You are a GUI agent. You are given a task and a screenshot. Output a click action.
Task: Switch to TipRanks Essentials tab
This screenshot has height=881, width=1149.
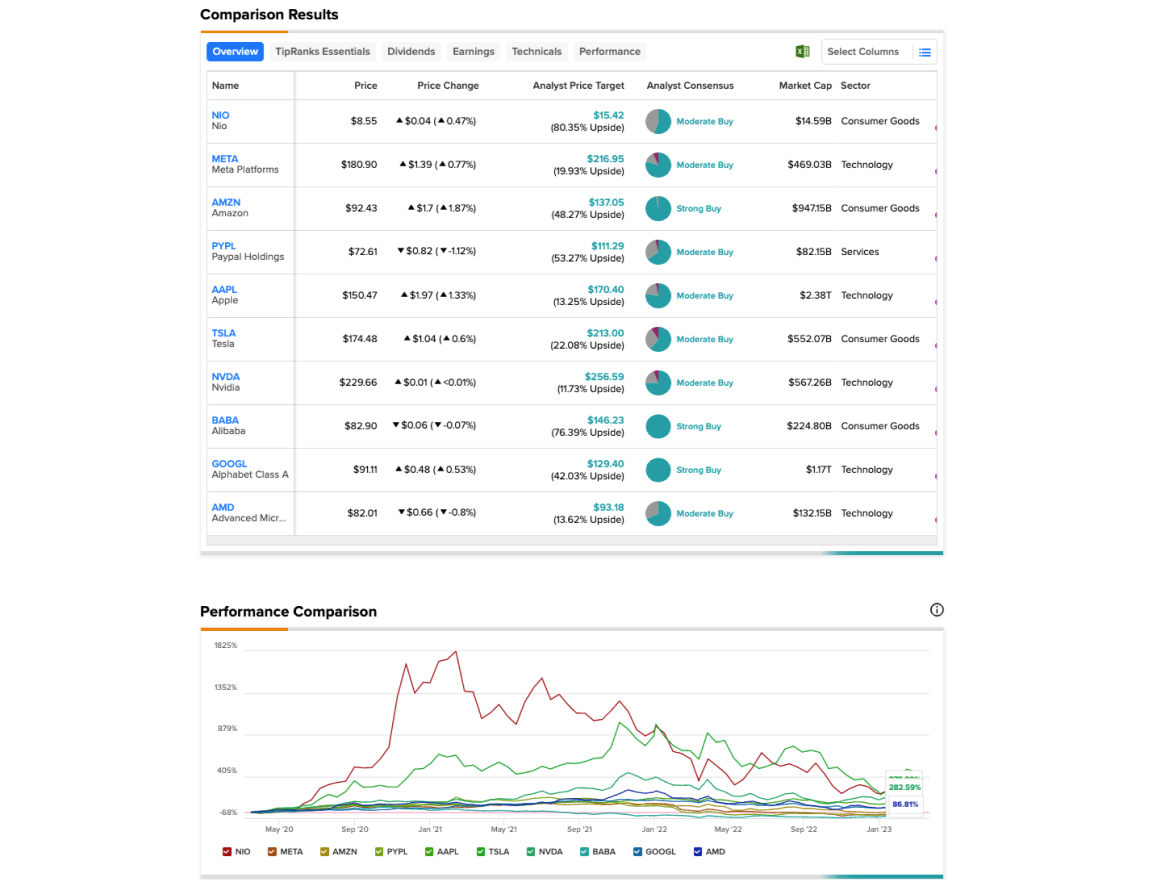click(x=322, y=51)
